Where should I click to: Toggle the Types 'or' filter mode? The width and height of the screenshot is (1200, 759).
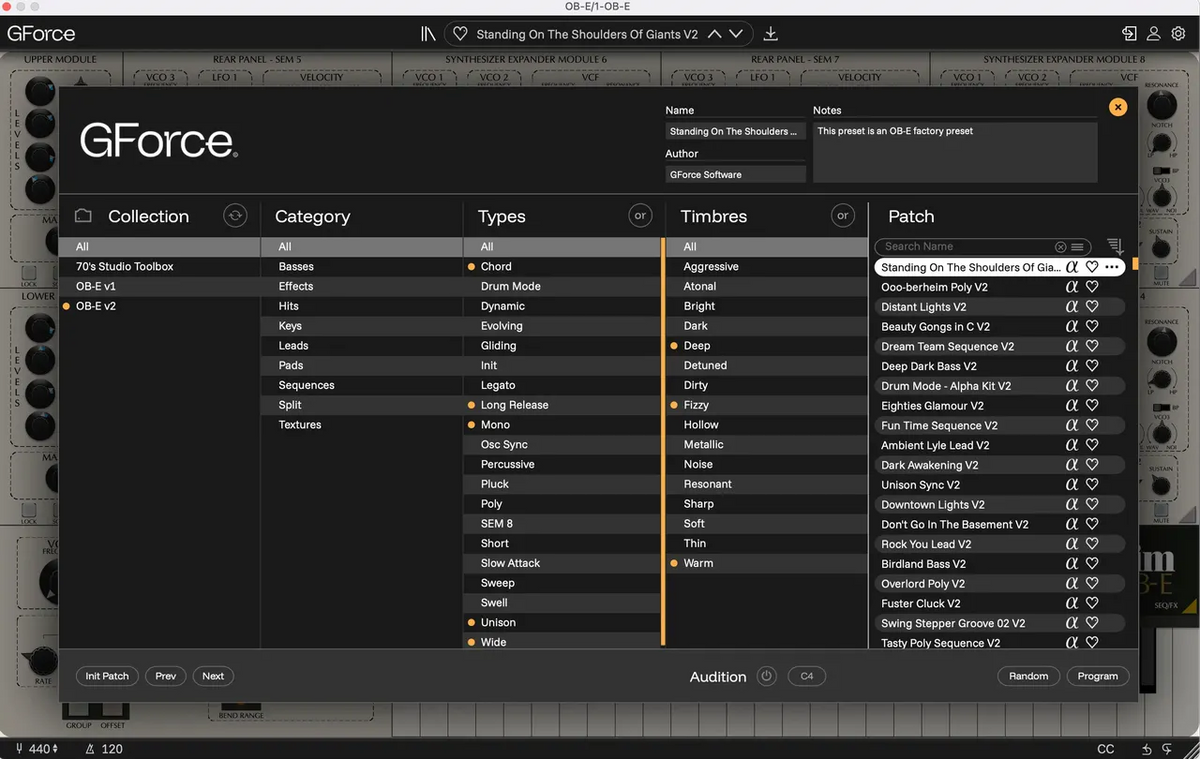point(640,215)
